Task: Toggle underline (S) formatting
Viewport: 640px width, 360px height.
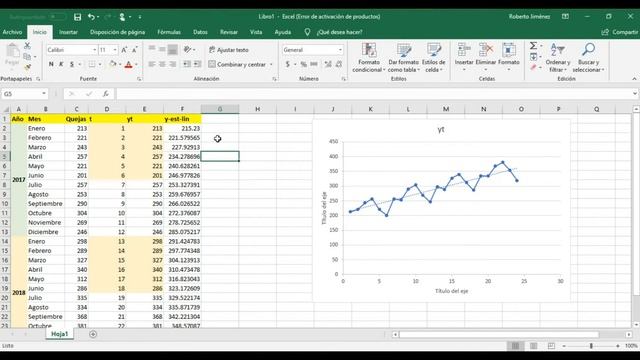Action: point(72,64)
